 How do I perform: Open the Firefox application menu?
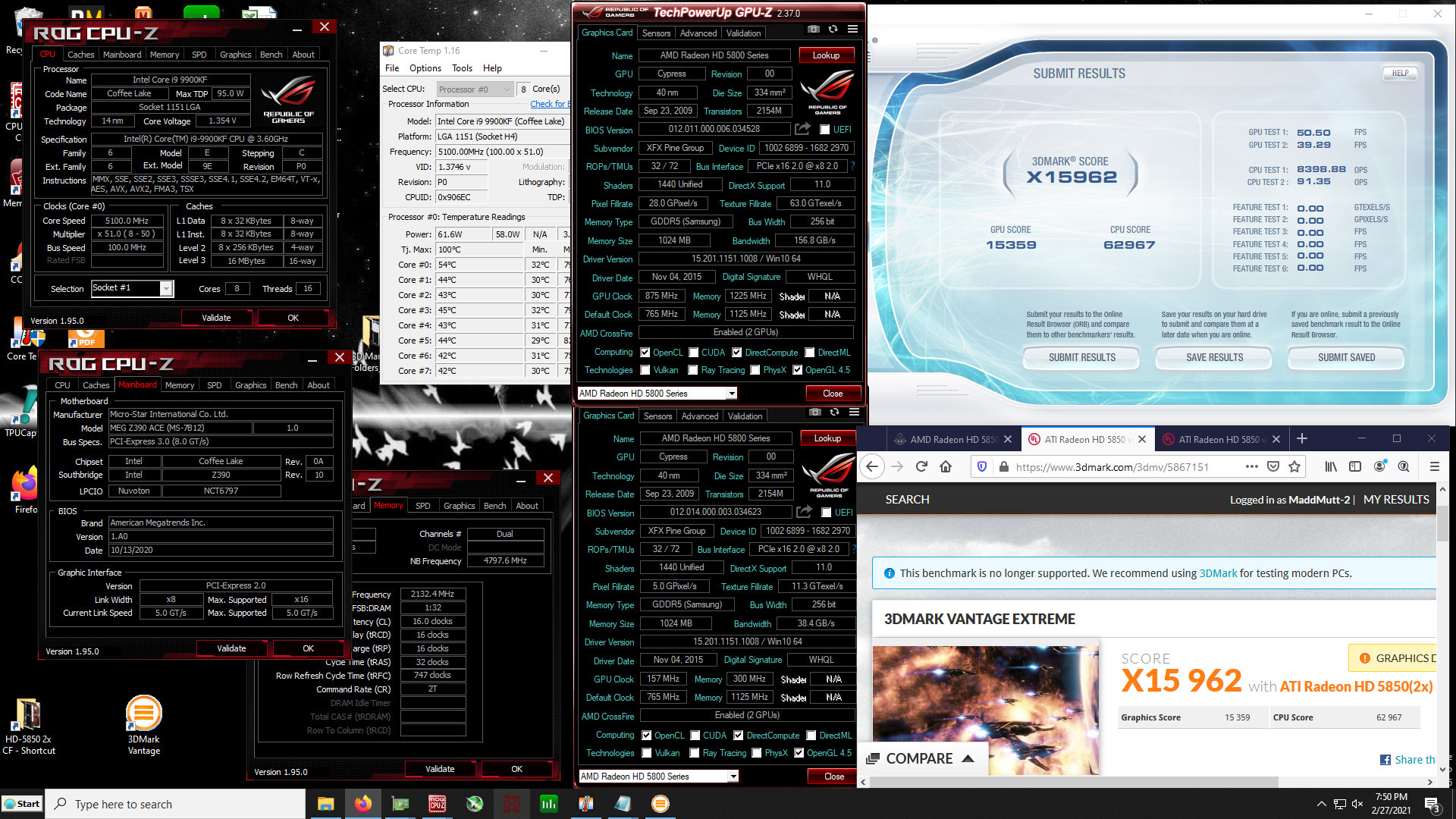[x=1434, y=467]
